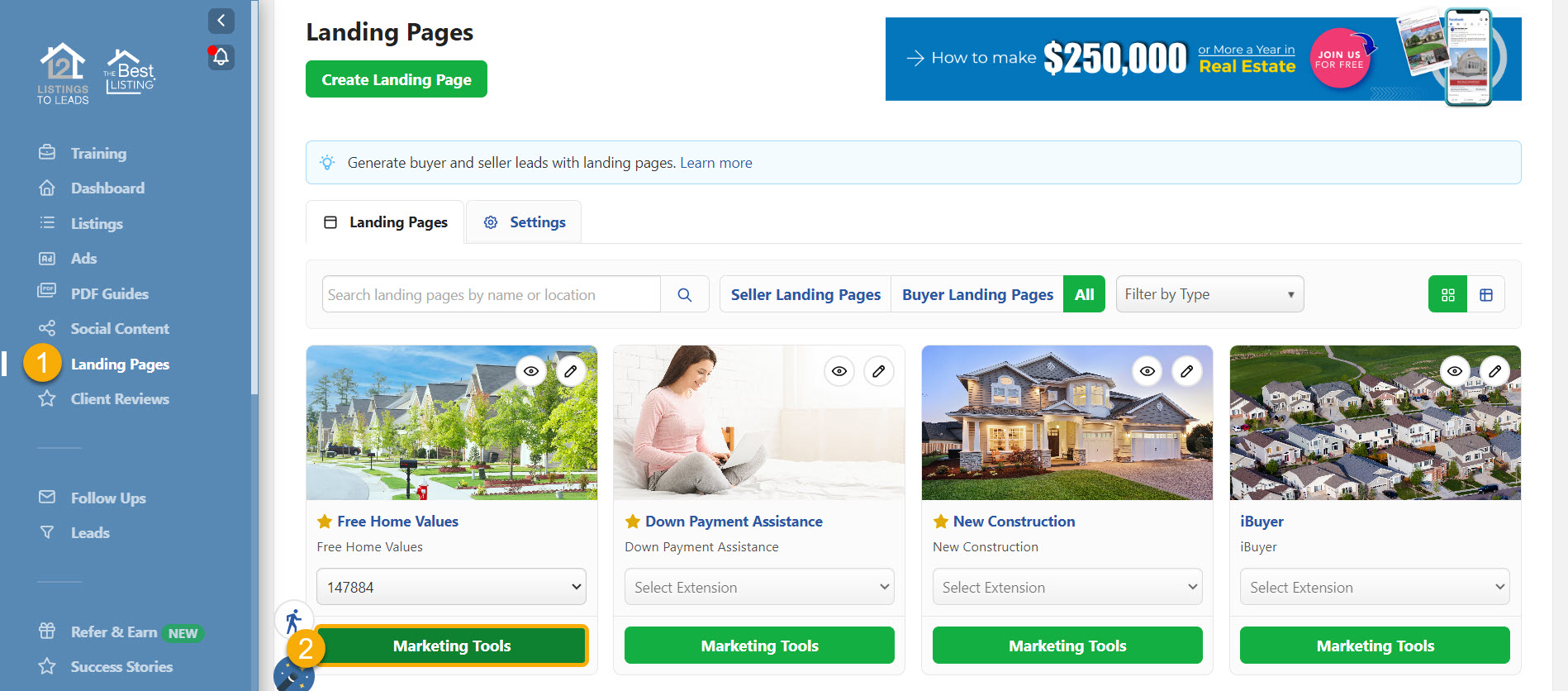Edit the Free Home Values page pencil icon

571,371
